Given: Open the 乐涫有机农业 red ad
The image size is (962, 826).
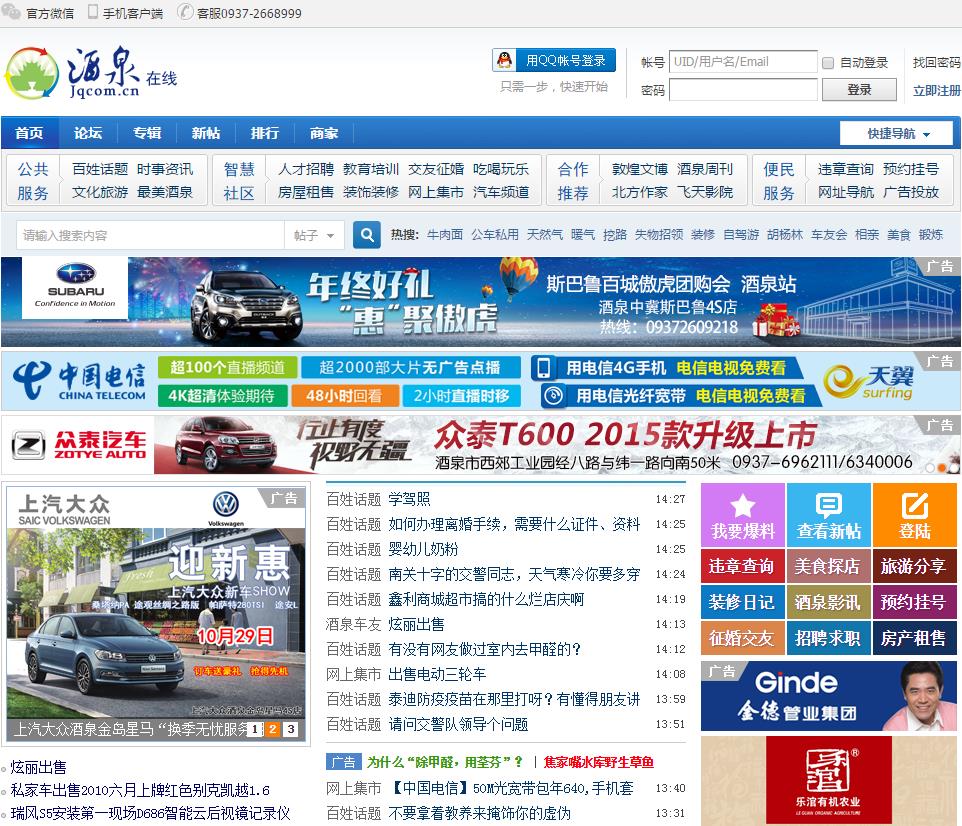Looking at the screenshot, I should [x=829, y=780].
